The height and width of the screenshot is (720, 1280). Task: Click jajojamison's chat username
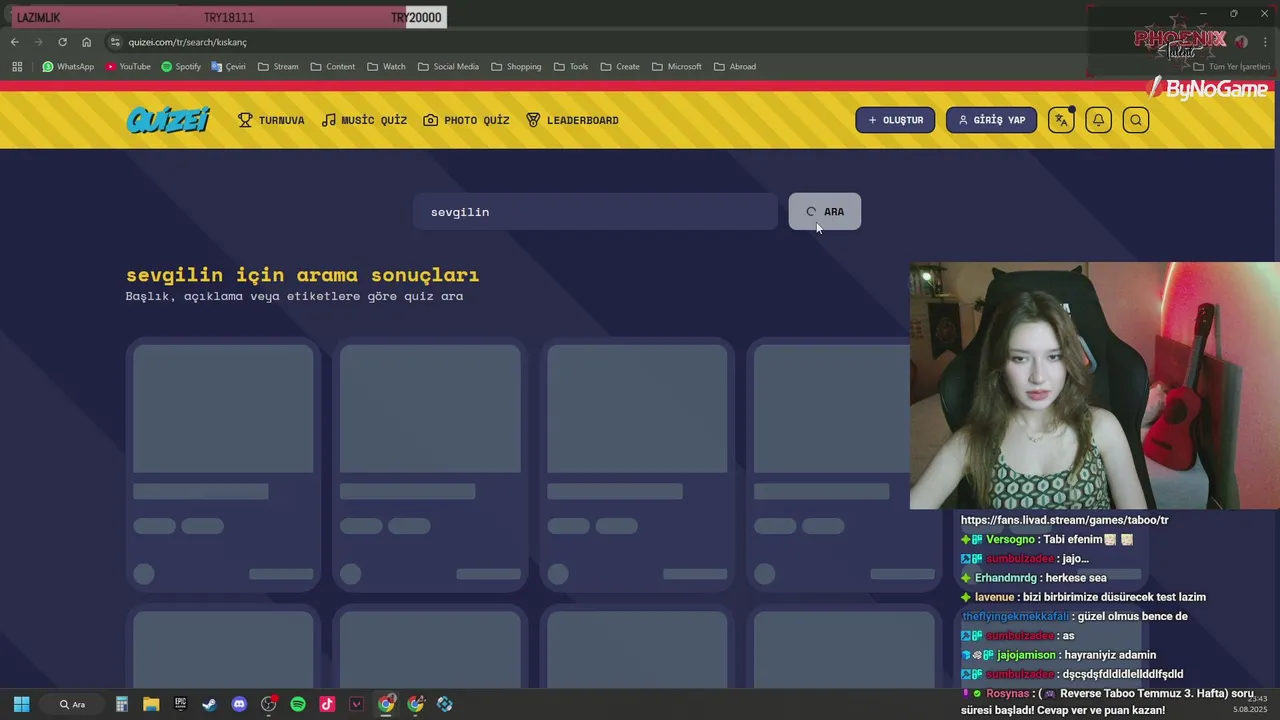pos(1027,655)
